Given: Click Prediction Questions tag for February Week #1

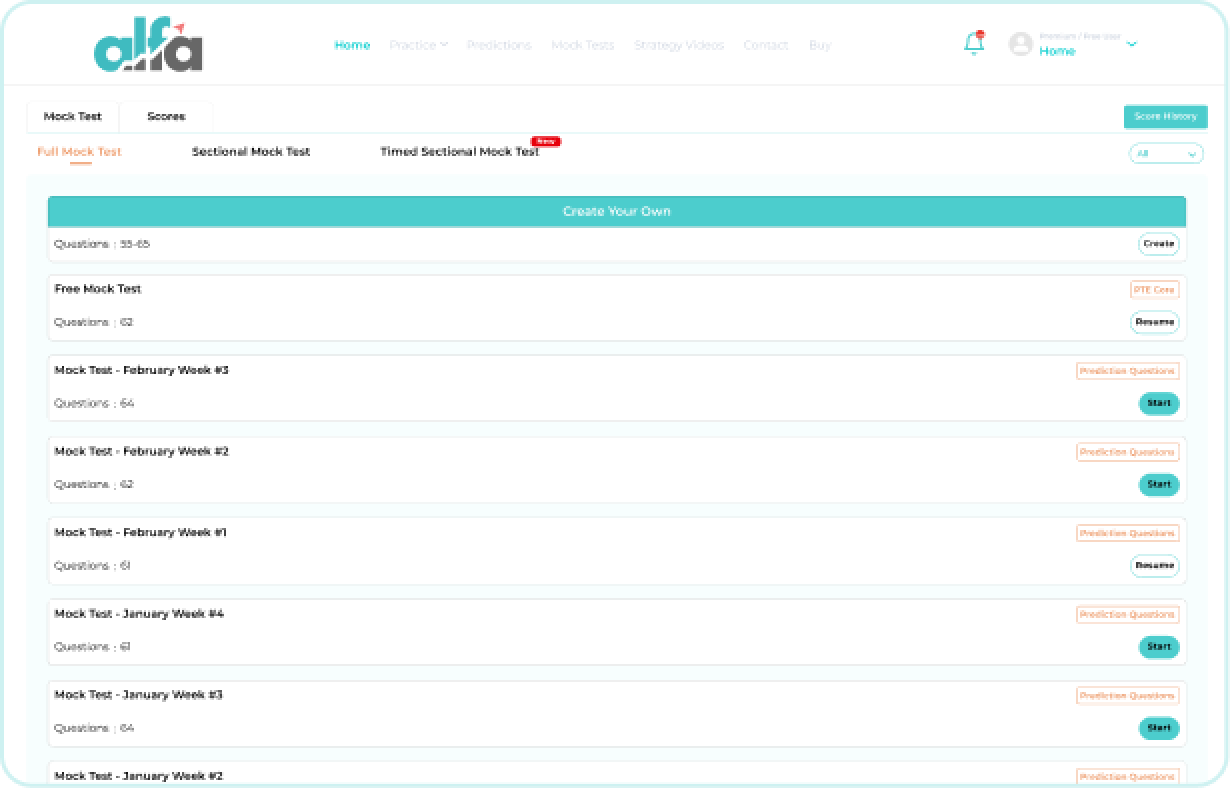Looking at the screenshot, I should point(1127,533).
